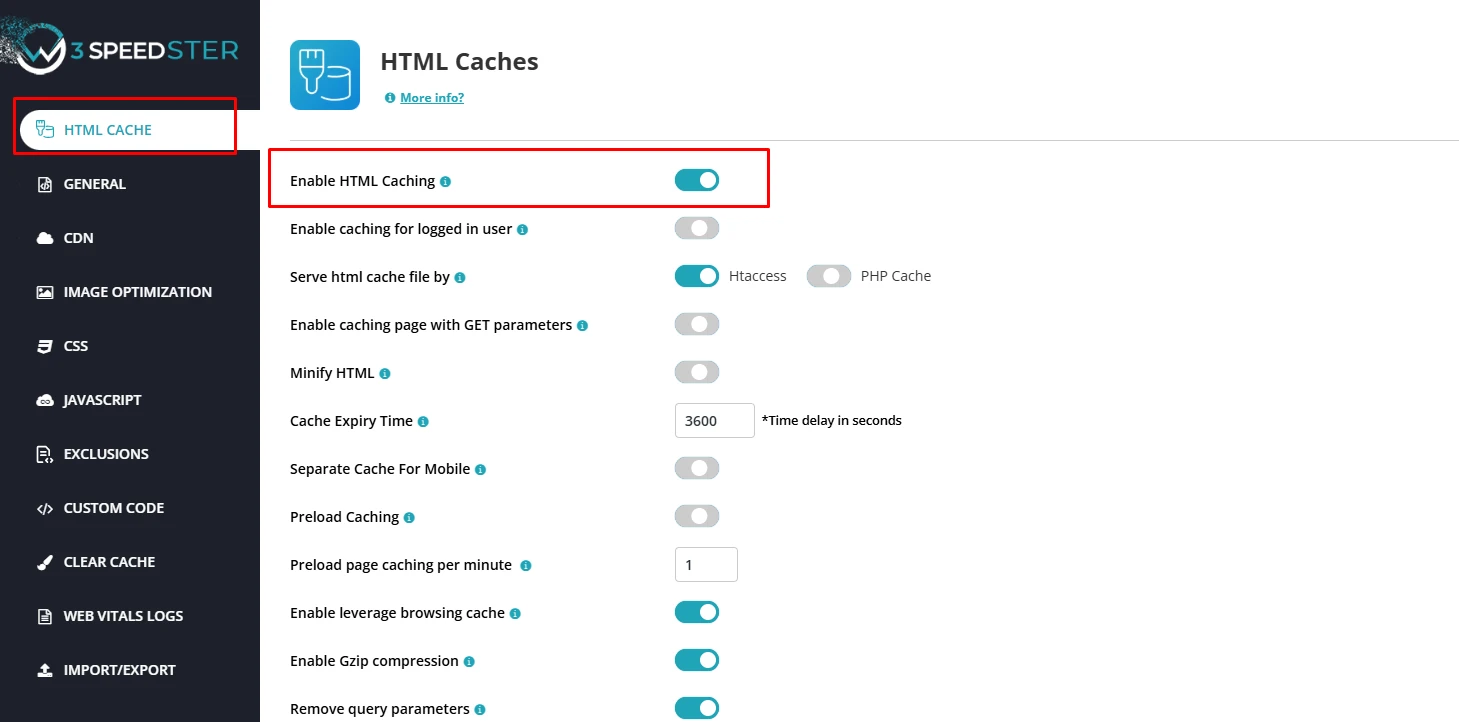Click info icon beside Separate Cache For Mobile

click(x=480, y=470)
